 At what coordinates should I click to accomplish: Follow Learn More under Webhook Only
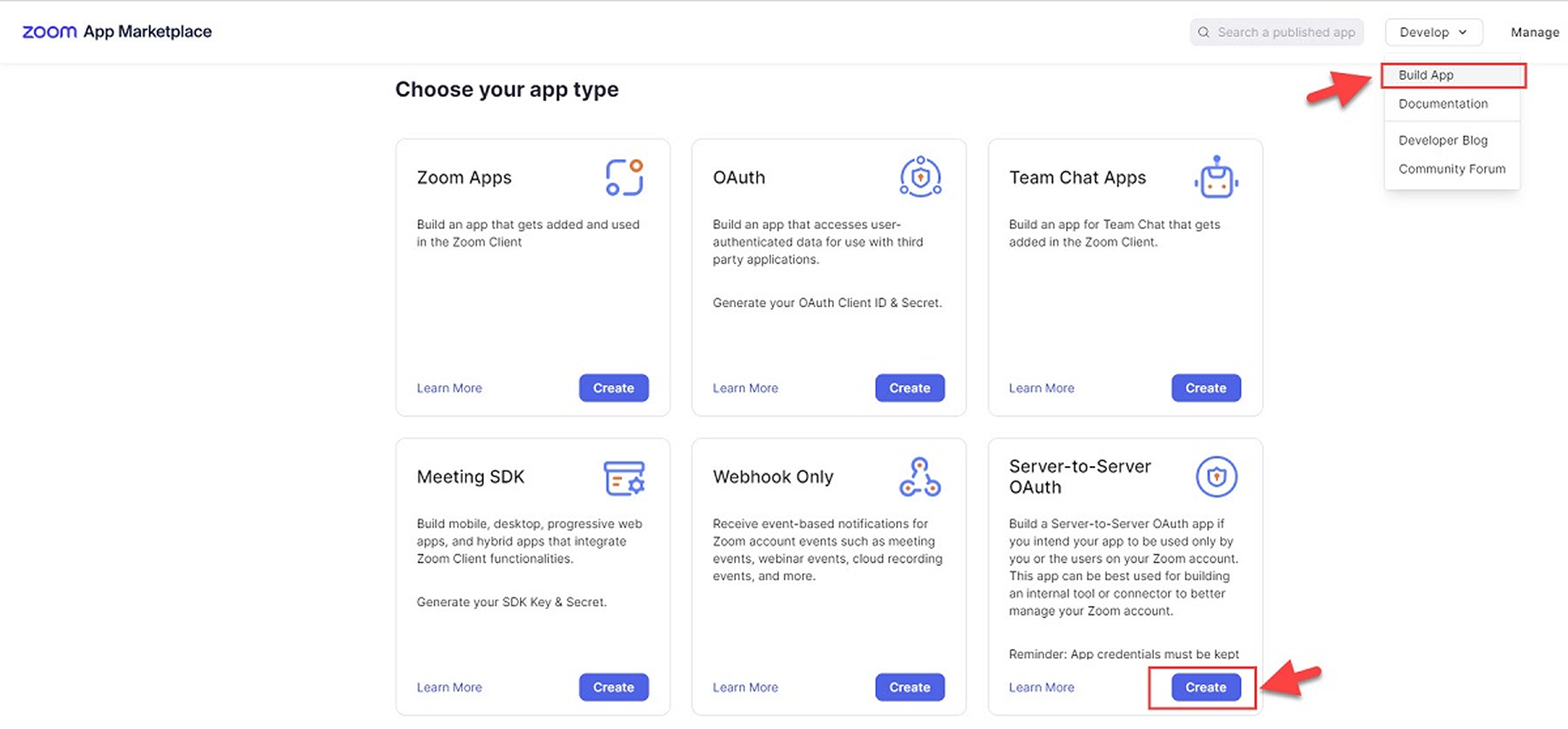click(x=745, y=687)
